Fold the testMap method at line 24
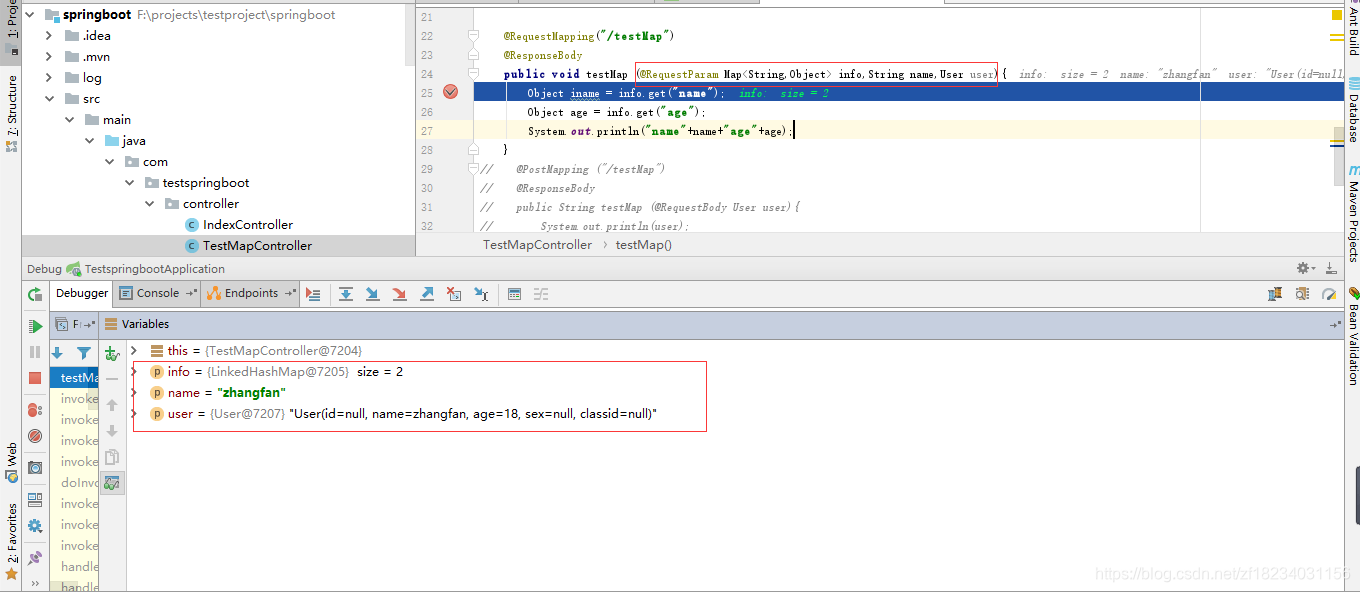This screenshot has height=592, width=1360. coord(474,74)
